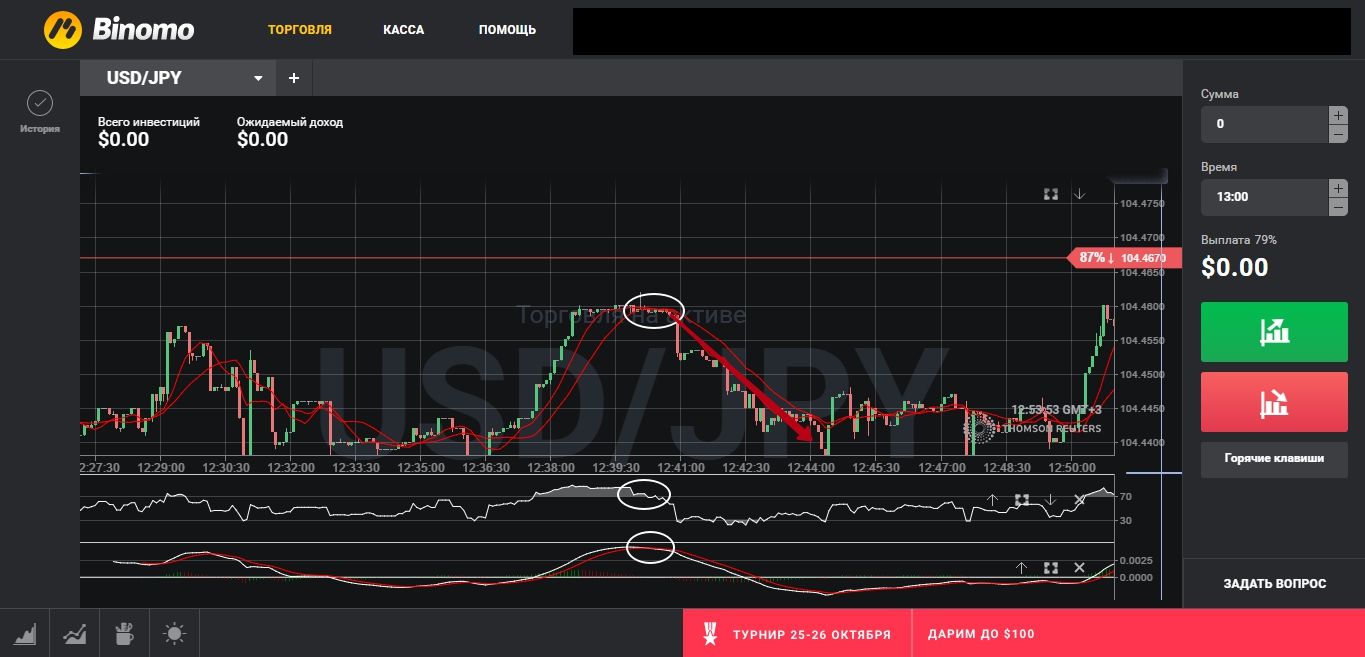Decrease Время with minus stepper

(x=1338, y=207)
